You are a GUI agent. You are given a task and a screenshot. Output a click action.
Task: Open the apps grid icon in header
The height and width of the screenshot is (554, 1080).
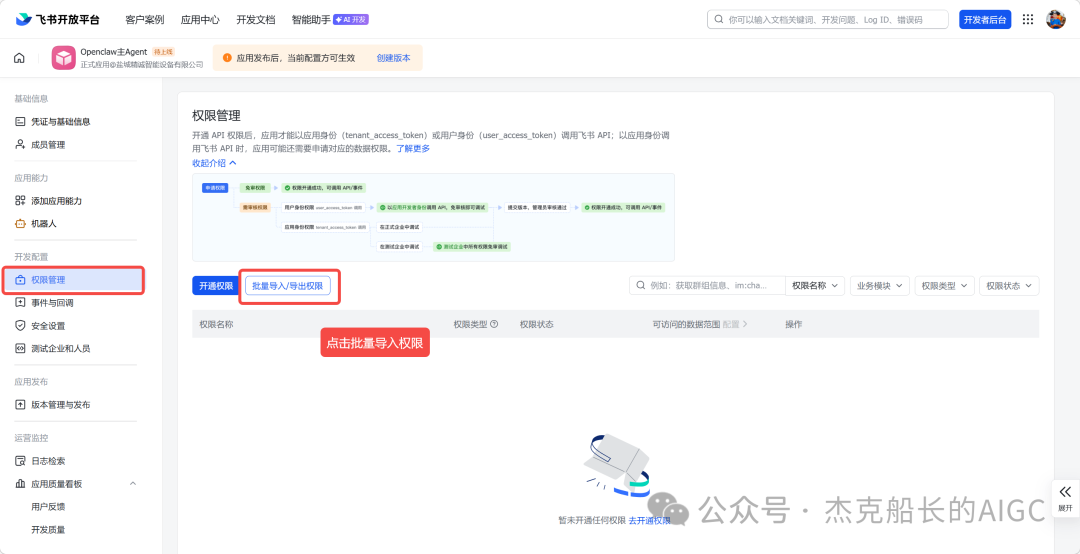coord(1028,19)
